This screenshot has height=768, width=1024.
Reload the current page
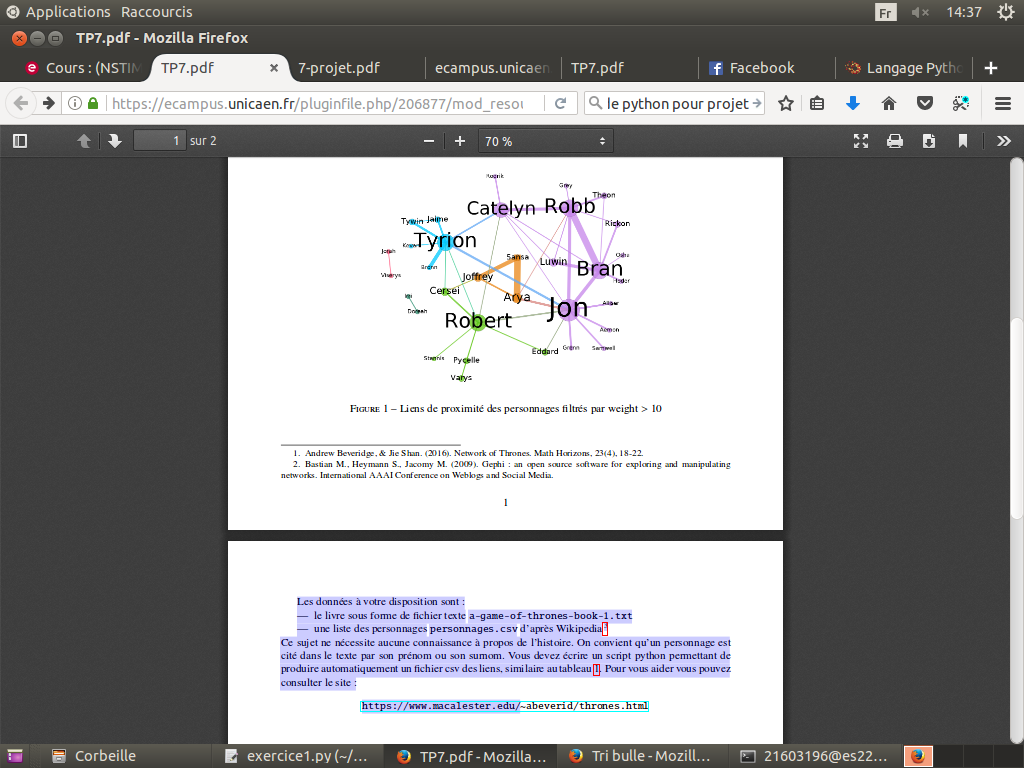pyautogui.click(x=561, y=102)
